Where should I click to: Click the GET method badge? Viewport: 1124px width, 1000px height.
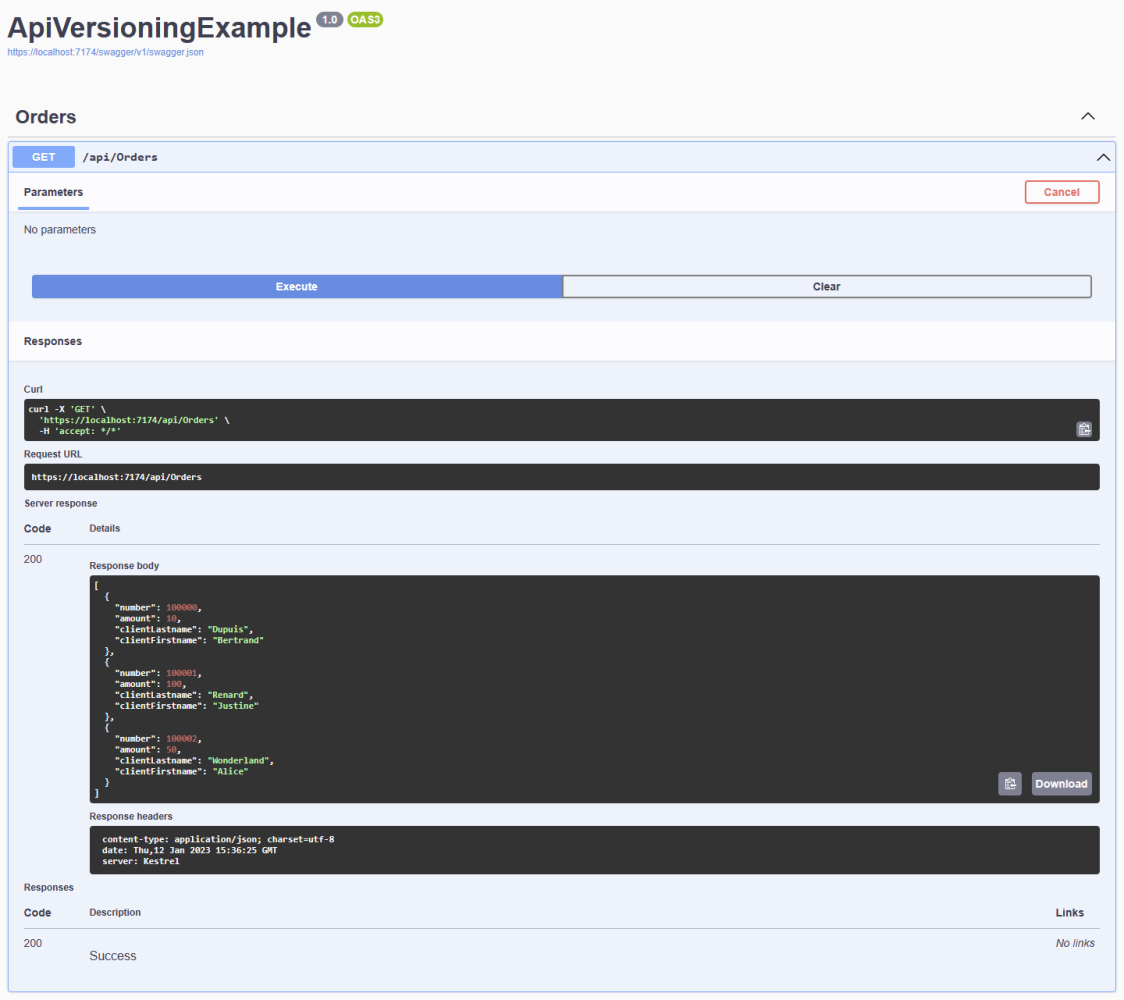point(44,157)
